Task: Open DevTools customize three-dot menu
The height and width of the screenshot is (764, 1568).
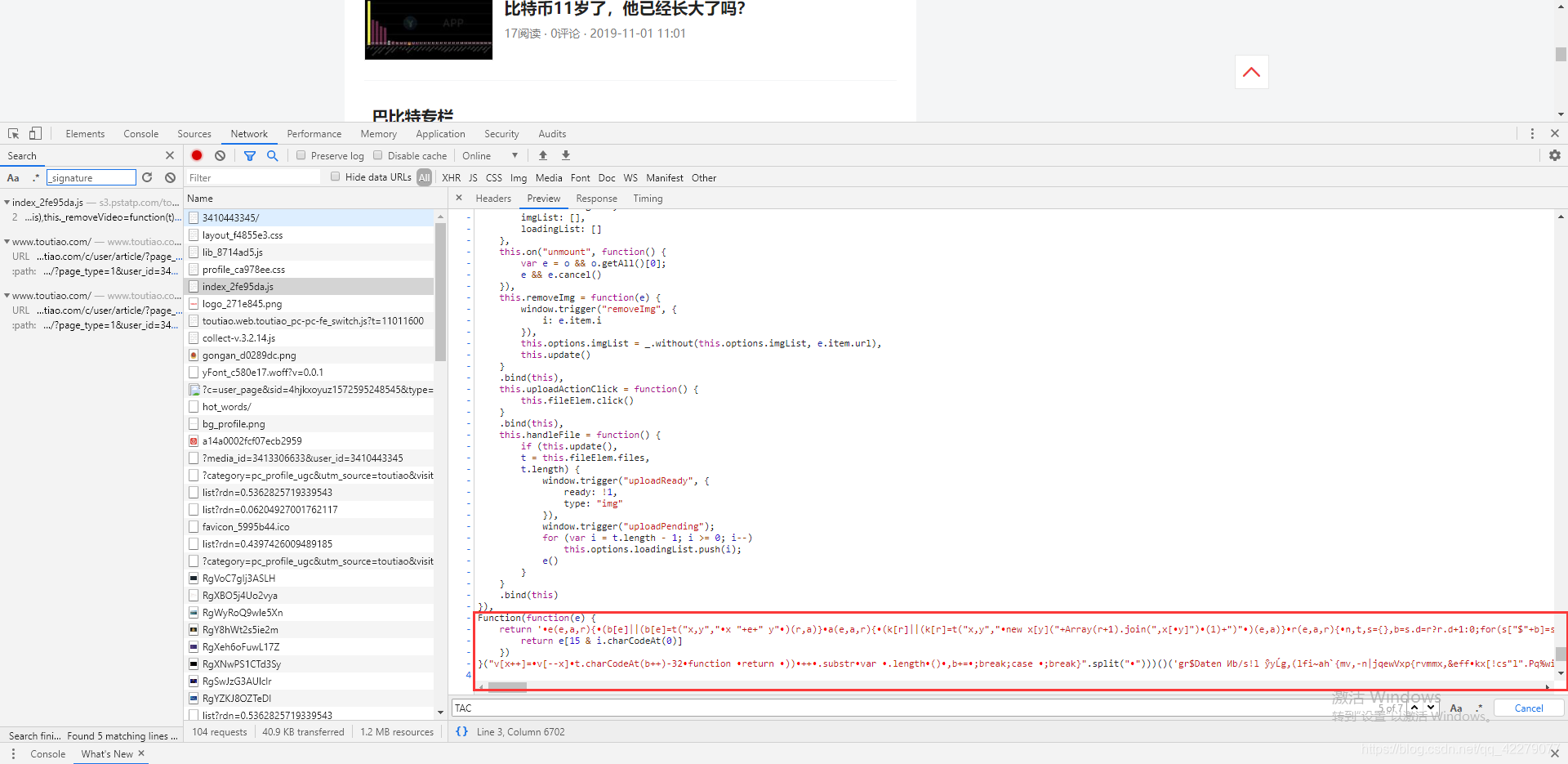Action: point(1532,133)
